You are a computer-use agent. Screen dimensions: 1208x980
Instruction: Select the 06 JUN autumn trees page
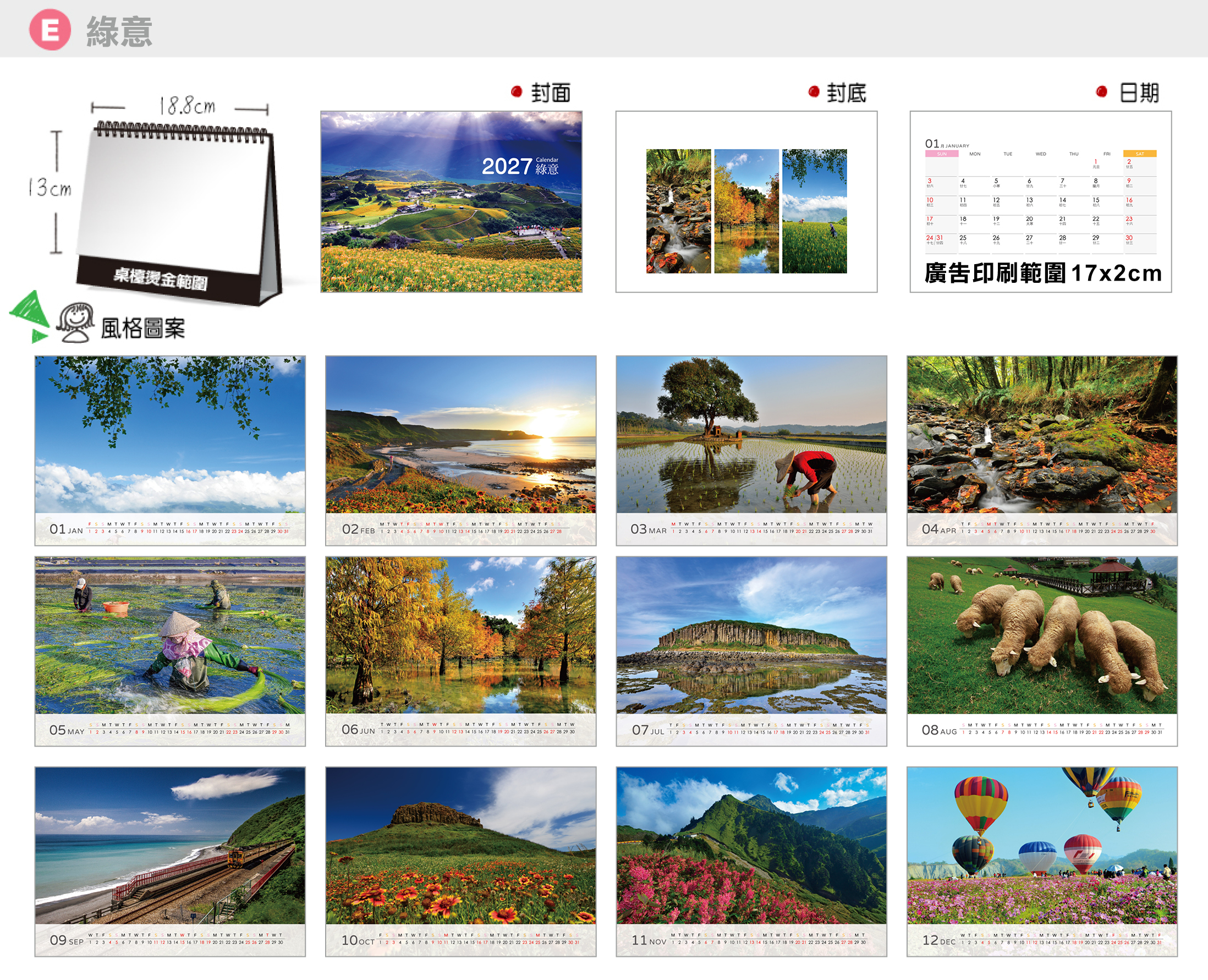point(460,651)
